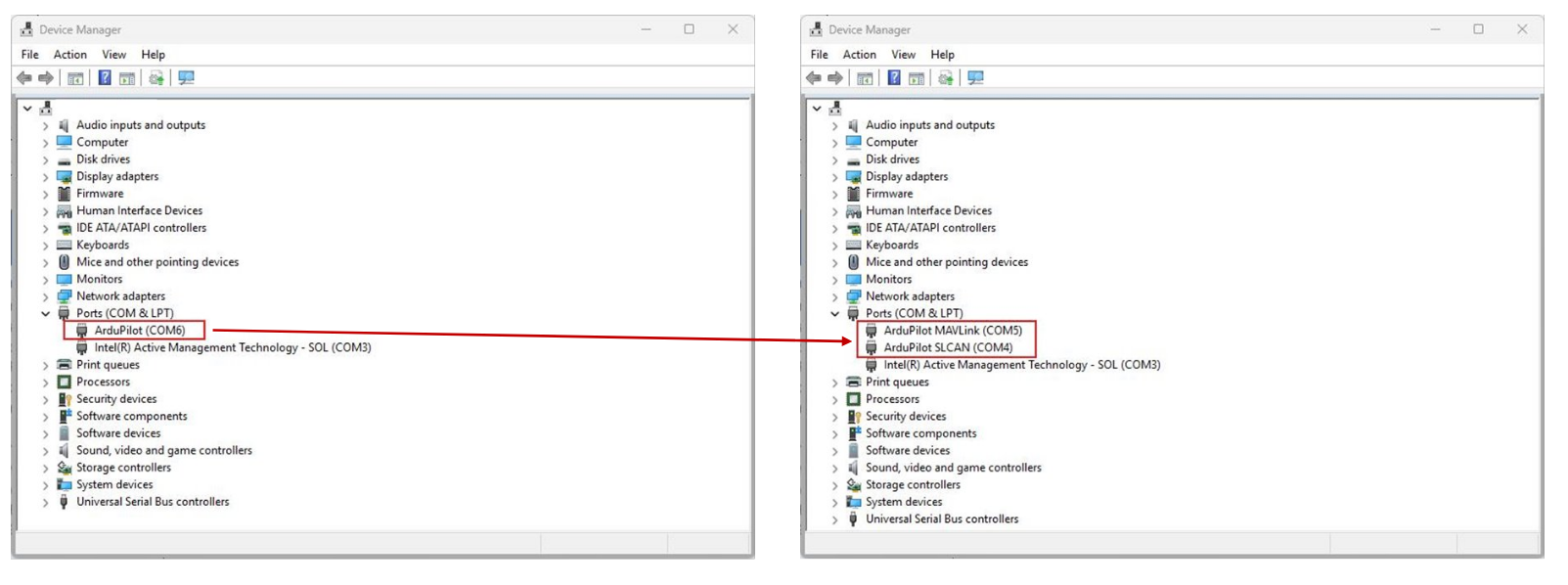Click Scan for hardware changes icon, left window
The image size is (1568, 585).
pyautogui.click(x=186, y=78)
